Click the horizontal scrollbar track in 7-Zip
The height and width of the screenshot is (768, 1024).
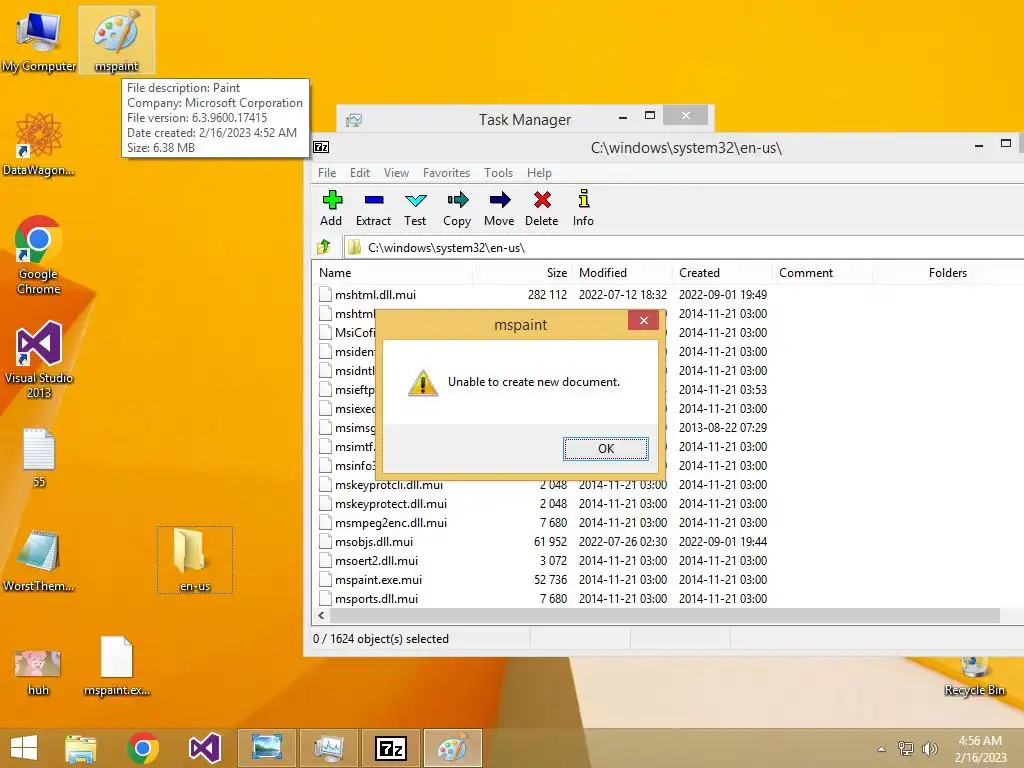(x=665, y=615)
